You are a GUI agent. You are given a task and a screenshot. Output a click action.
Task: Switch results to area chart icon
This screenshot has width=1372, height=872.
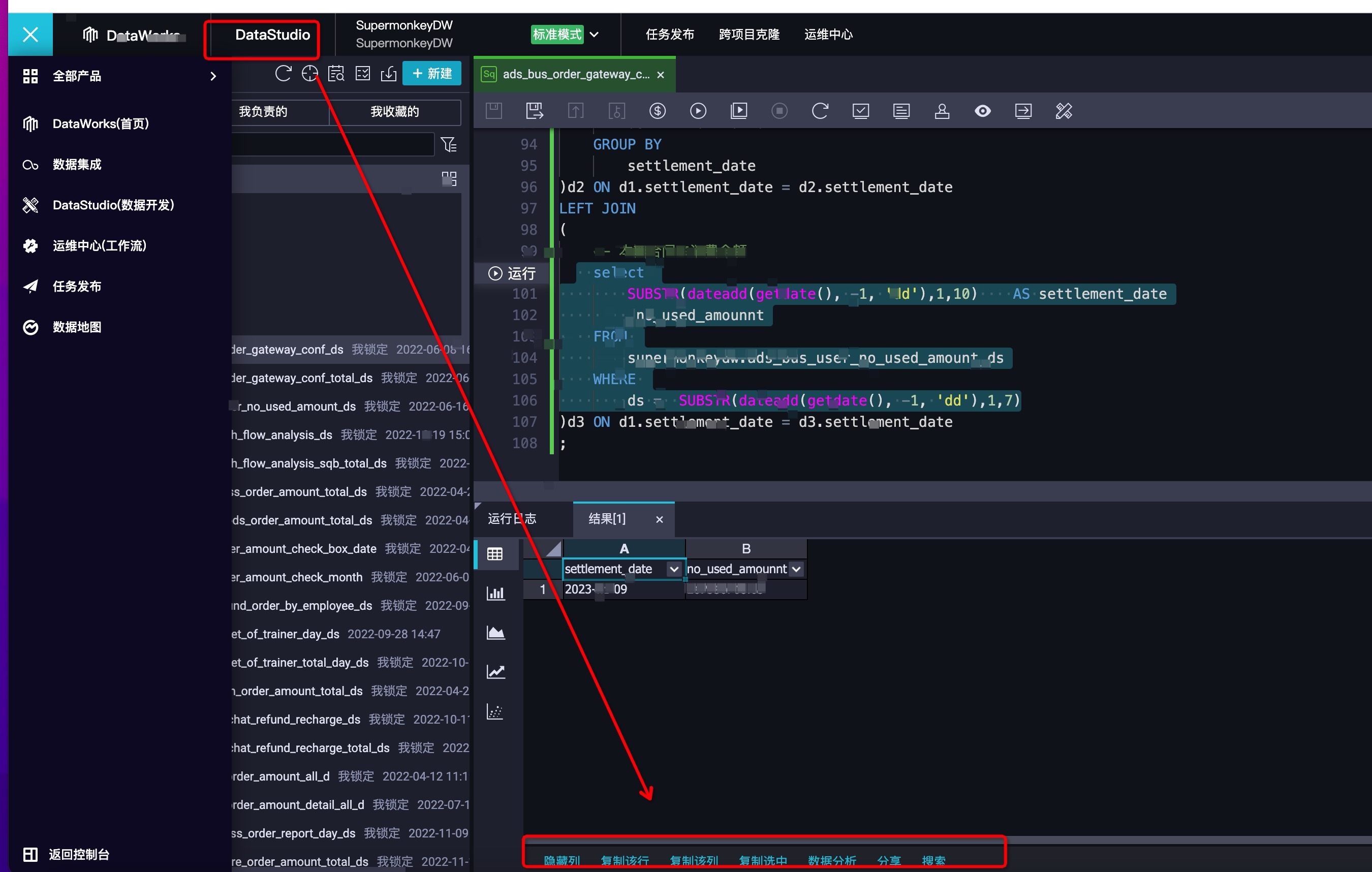tap(495, 633)
